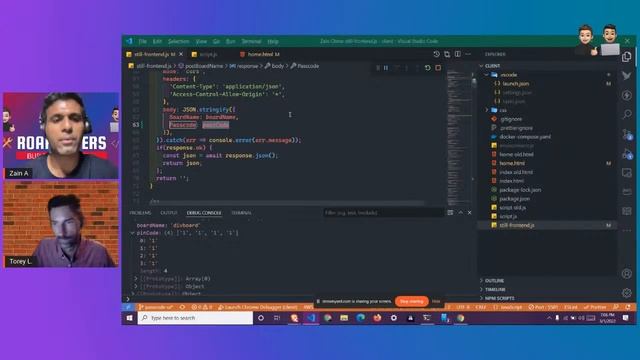Close the still-frontend.js tab

pos(181,54)
